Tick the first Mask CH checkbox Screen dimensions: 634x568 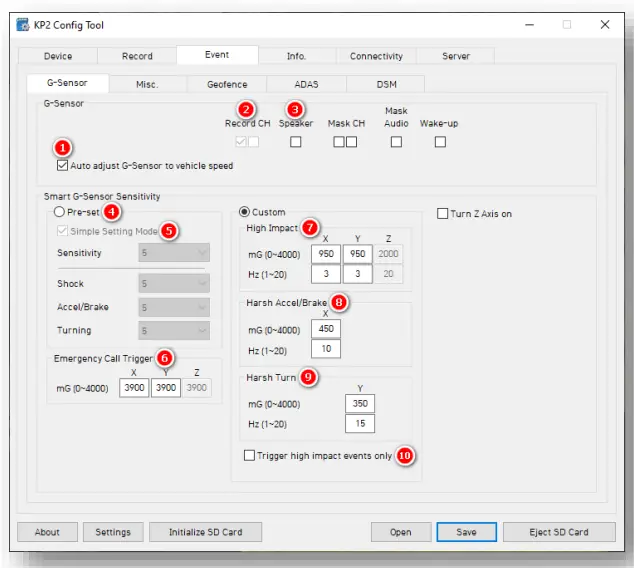tap(339, 142)
